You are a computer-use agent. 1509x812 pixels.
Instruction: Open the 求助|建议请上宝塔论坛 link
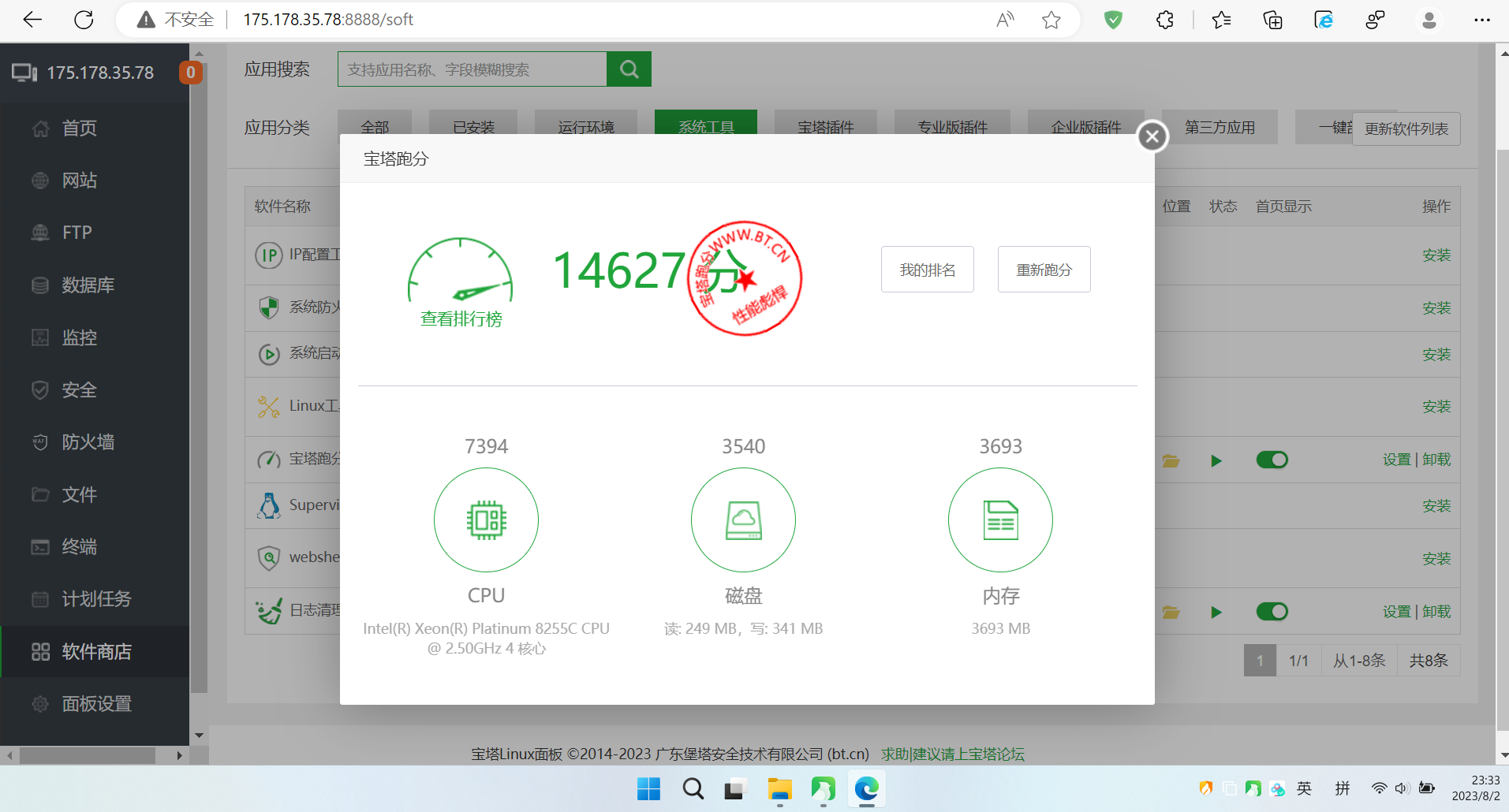[x=952, y=754]
